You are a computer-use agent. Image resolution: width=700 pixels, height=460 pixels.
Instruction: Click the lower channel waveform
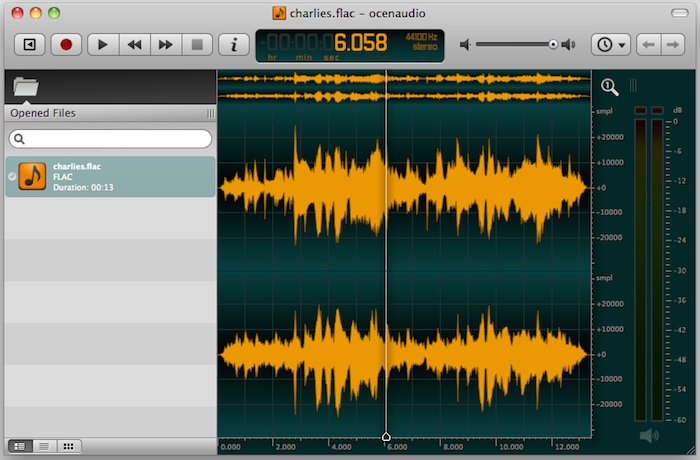404,355
